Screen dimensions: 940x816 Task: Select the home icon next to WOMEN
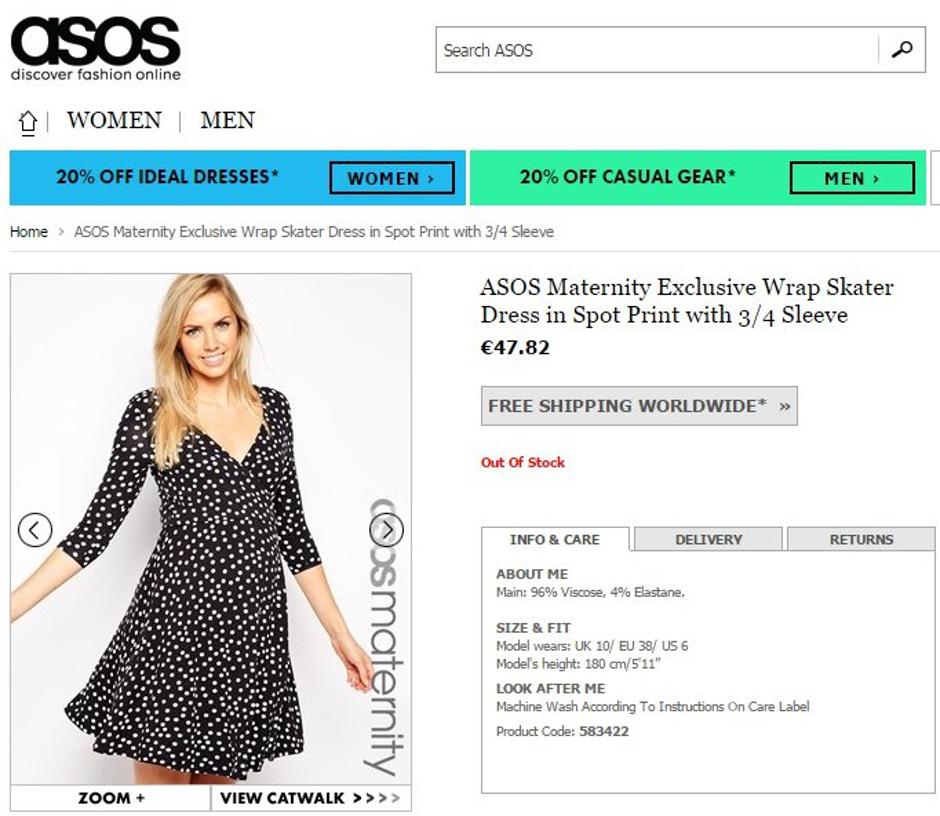click(x=28, y=120)
